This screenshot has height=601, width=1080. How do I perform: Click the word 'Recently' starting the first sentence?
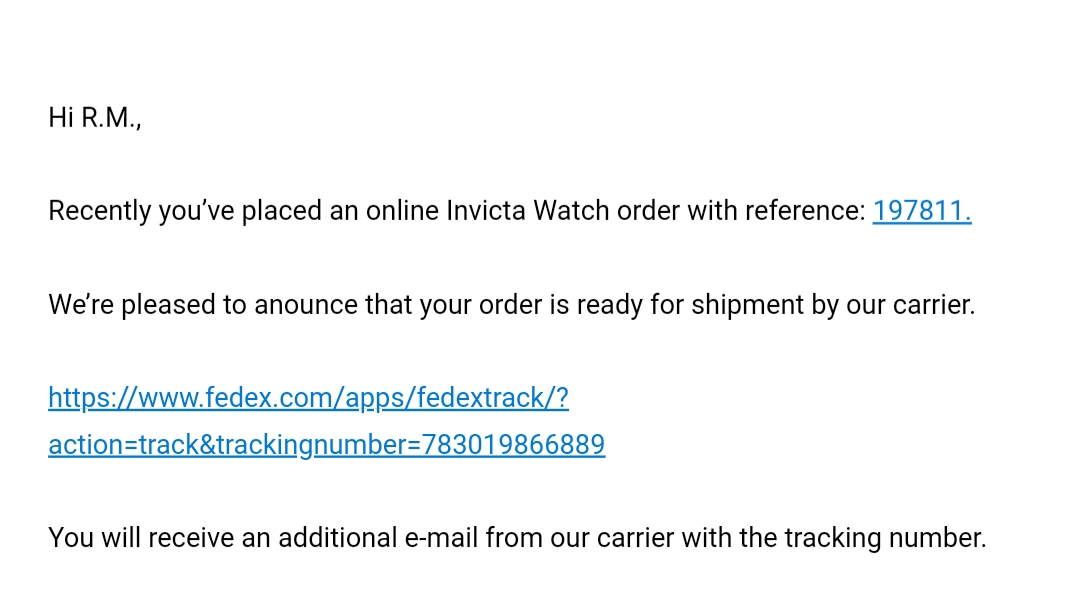[x=100, y=211]
